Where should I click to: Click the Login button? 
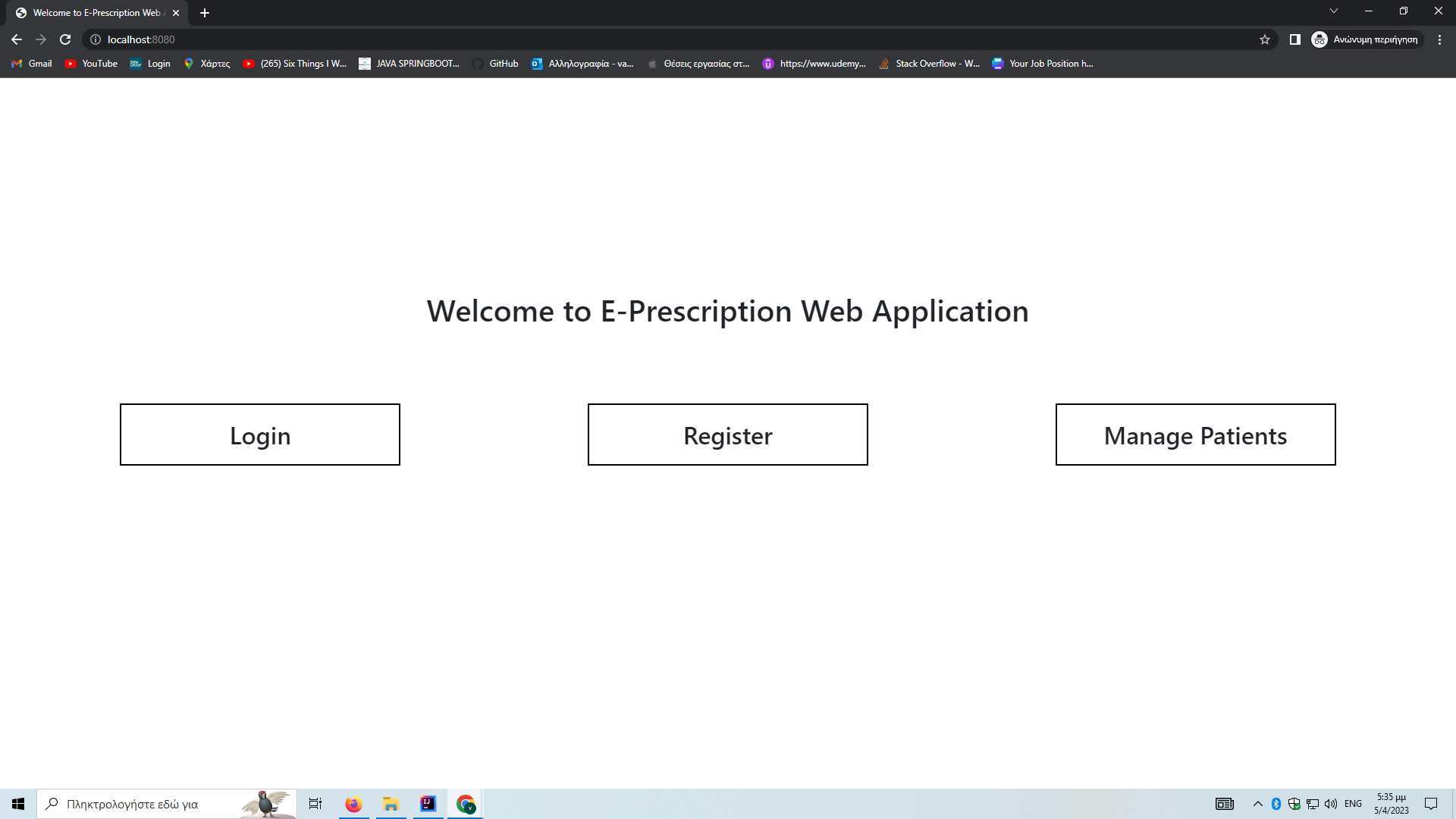pos(259,434)
